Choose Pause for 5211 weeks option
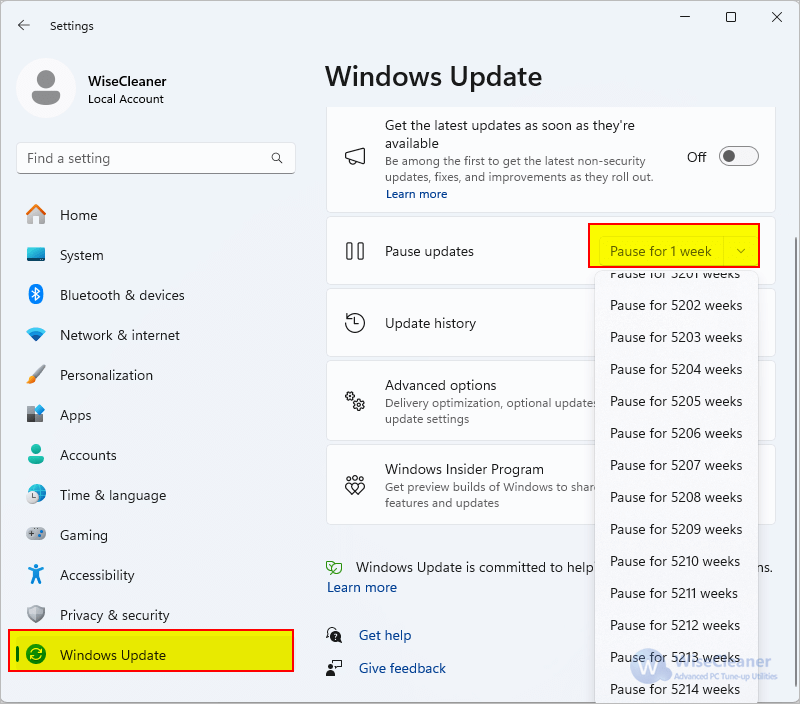Image resolution: width=800 pixels, height=704 pixels. 676,593
